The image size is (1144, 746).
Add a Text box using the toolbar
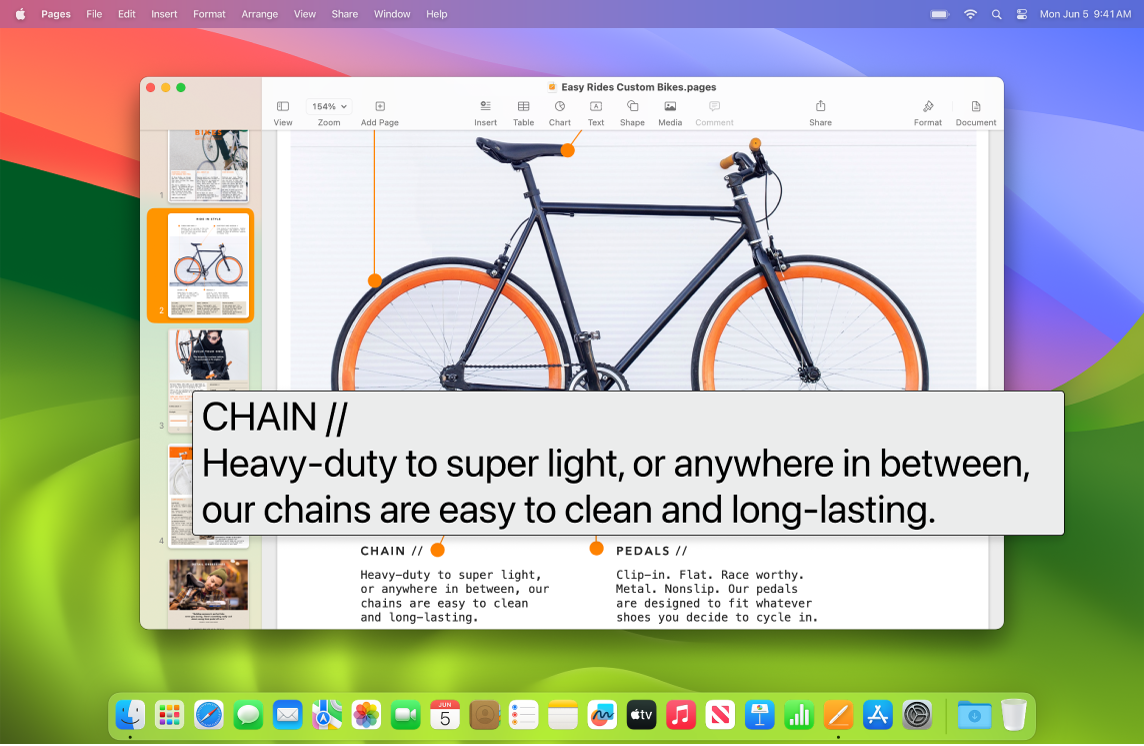(596, 110)
